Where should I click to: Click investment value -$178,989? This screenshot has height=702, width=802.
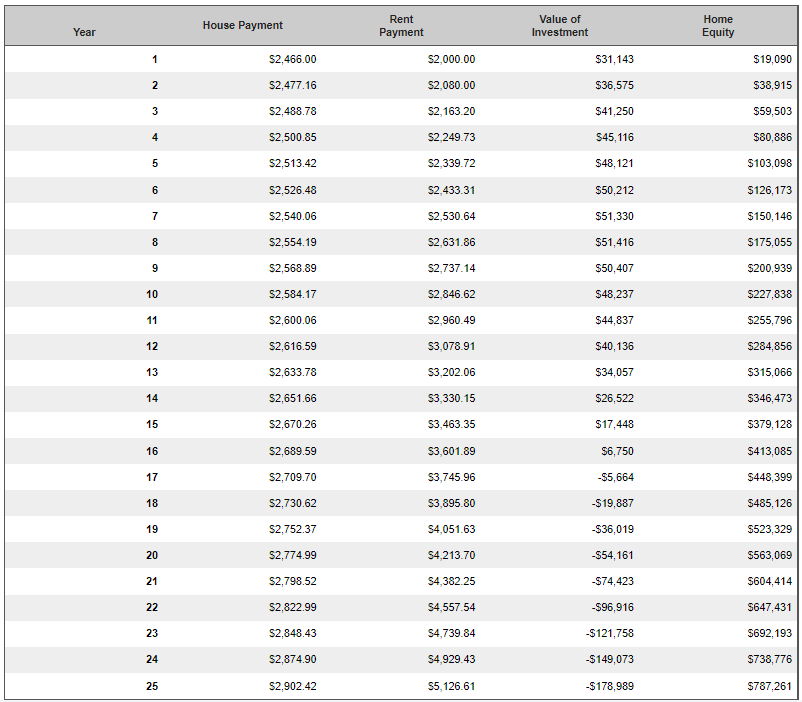point(610,687)
